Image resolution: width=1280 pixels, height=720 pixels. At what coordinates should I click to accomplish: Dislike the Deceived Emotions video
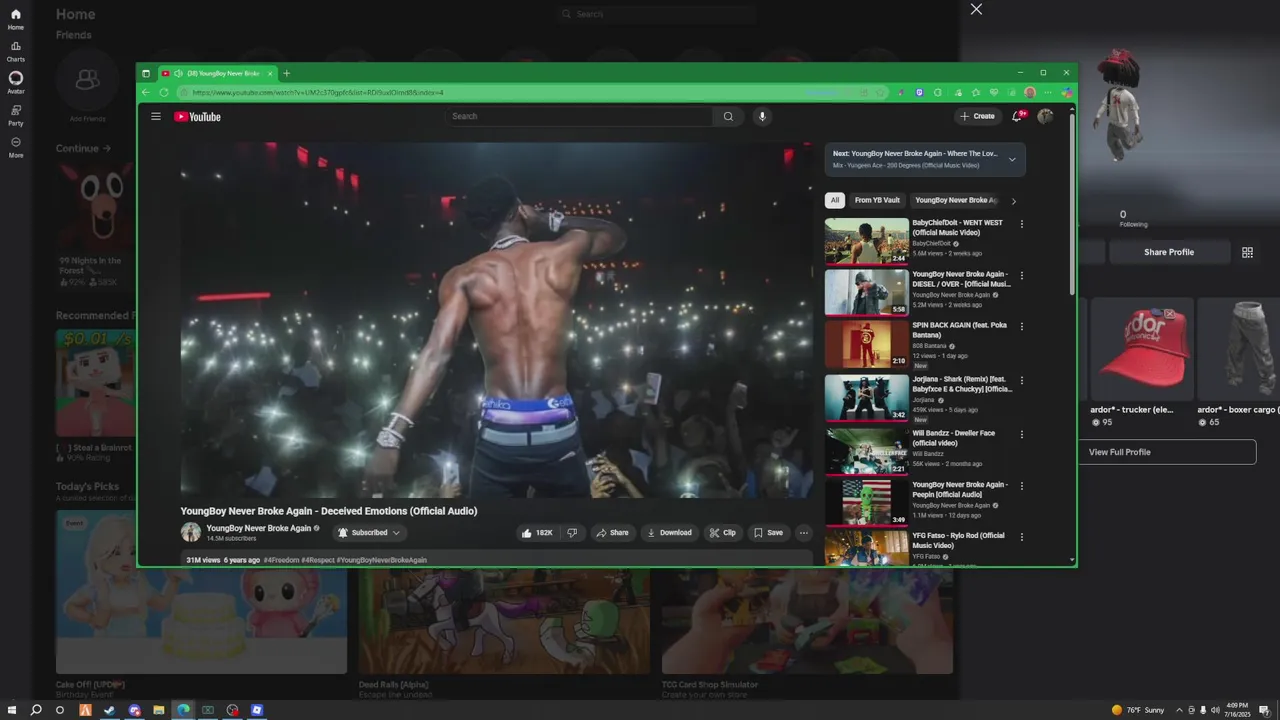(x=572, y=533)
